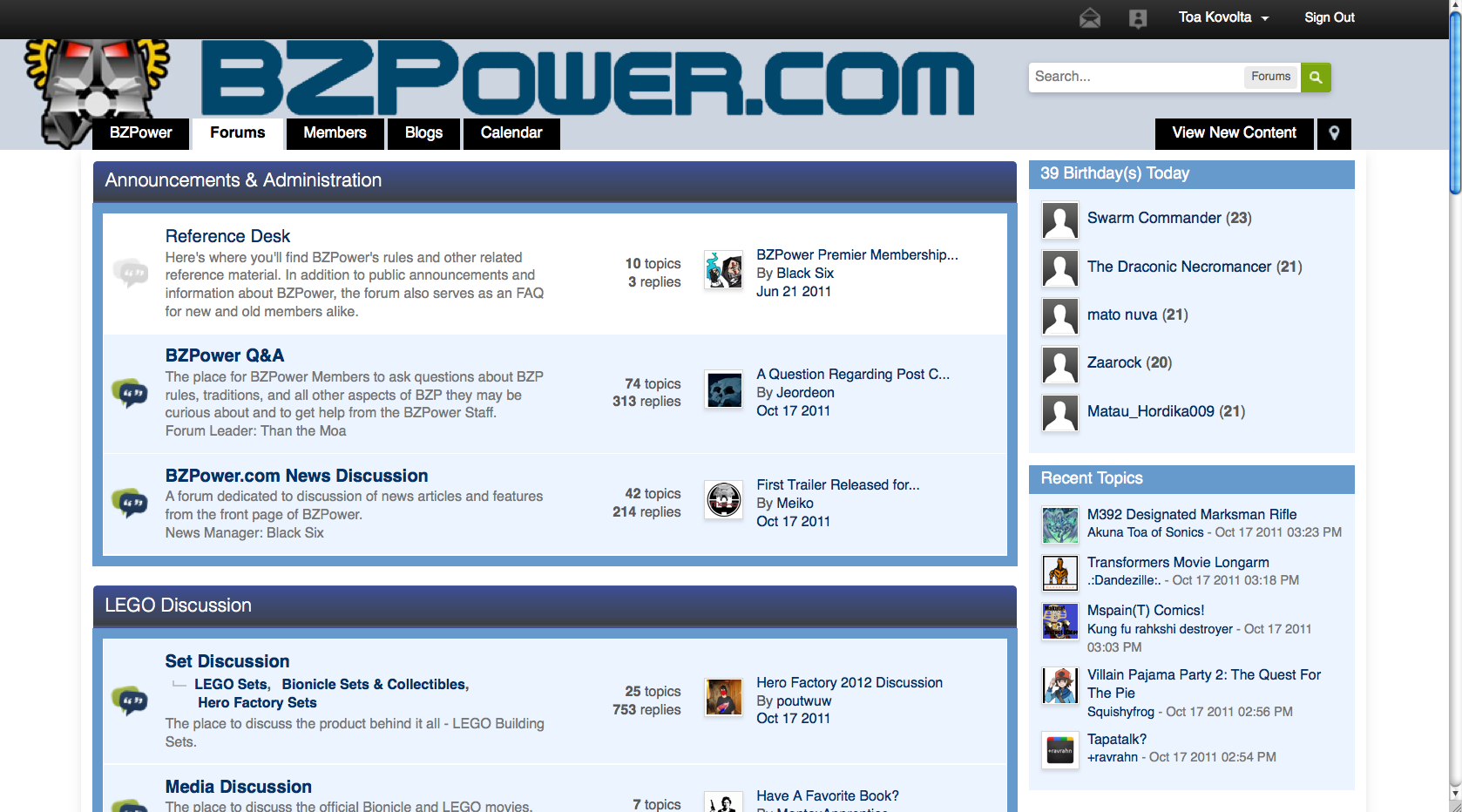The width and height of the screenshot is (1462, 812).
Task: Click avatar beside Villain Pajama Party 2
Action: tap(1060, 686)
